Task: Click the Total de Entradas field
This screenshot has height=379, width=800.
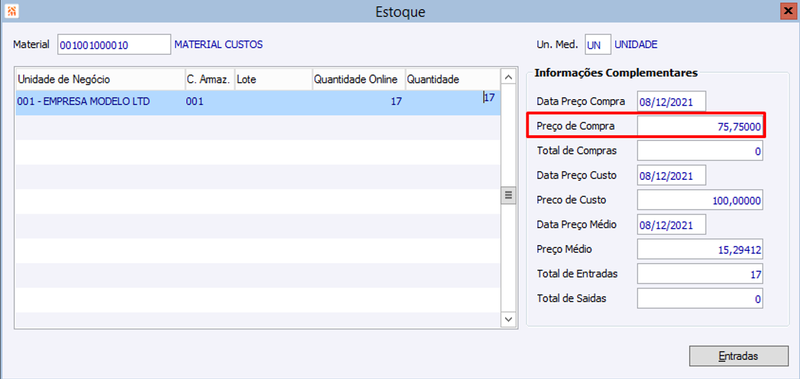Action: tap(700, 274)
